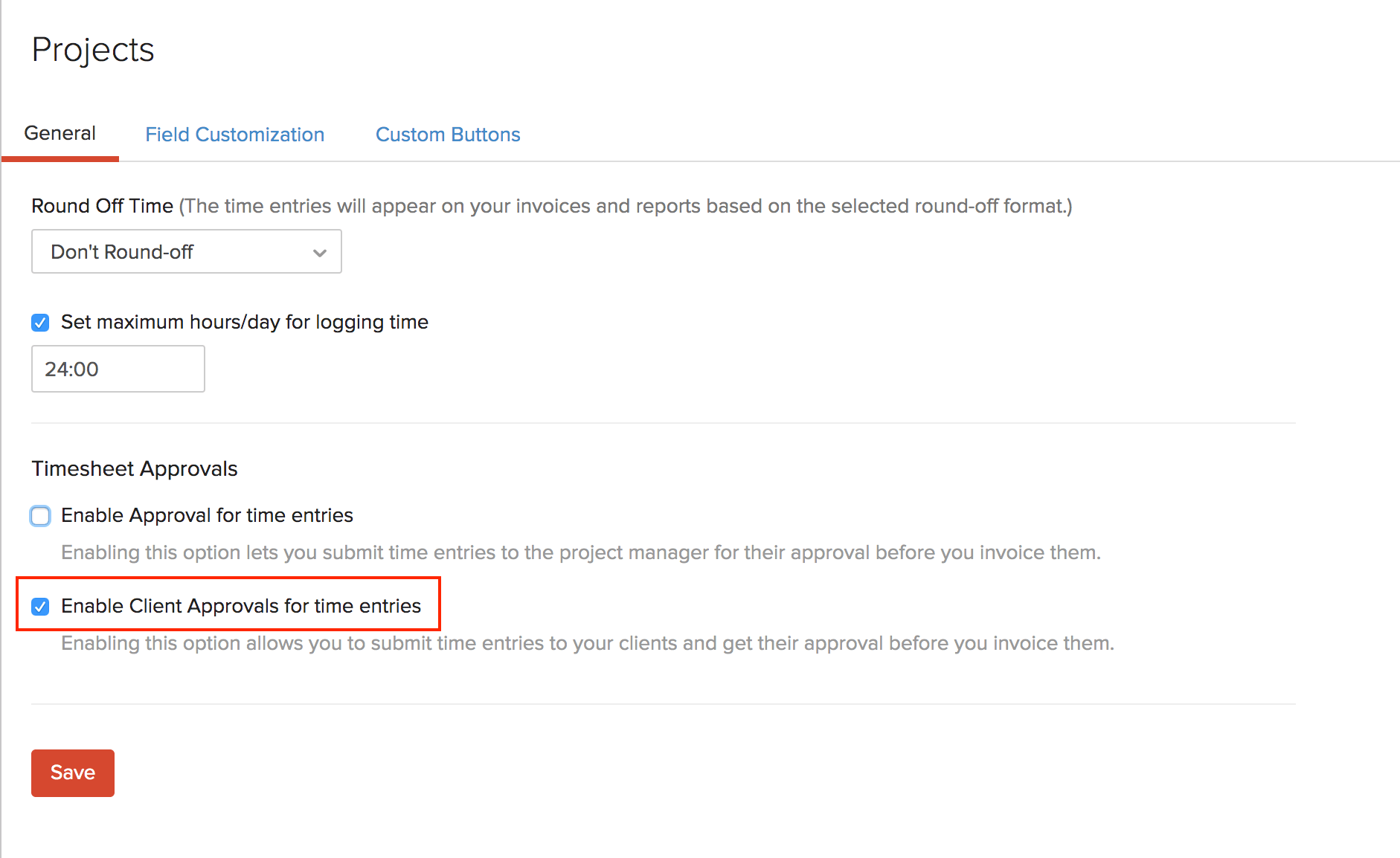1400x858 pixels.
Task: Uncheck Set maximum hours/day for logging time
Action: (40, 322)
